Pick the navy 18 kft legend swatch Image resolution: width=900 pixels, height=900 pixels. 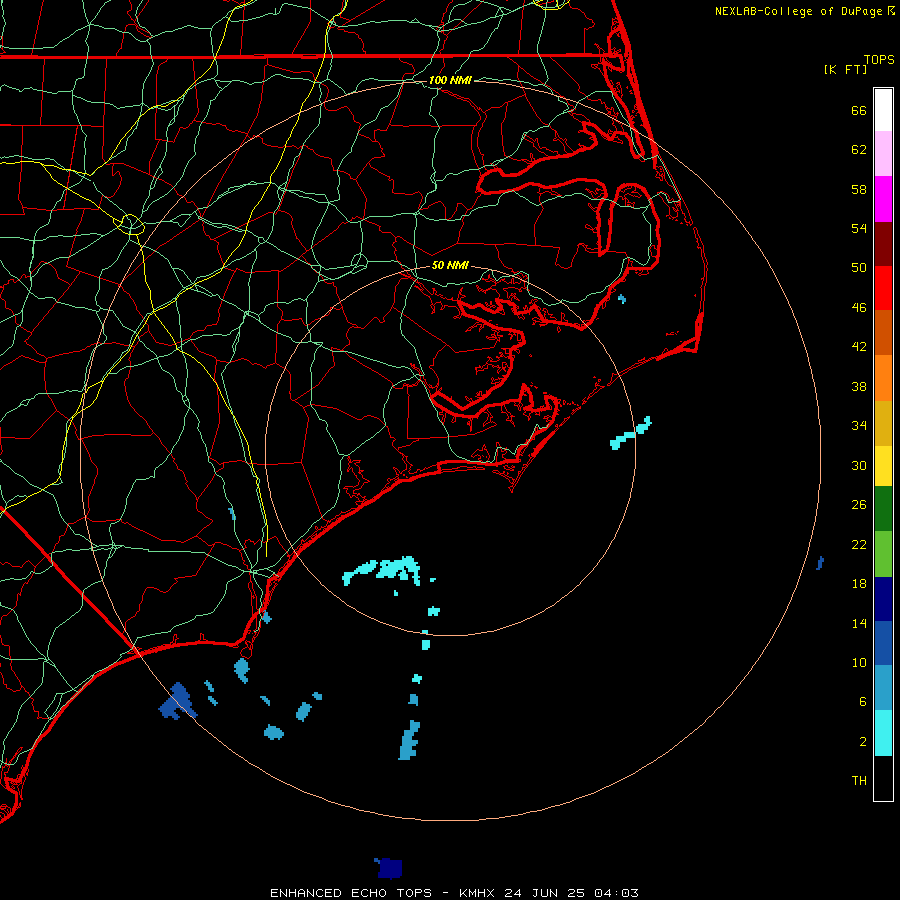pos(883,599)
